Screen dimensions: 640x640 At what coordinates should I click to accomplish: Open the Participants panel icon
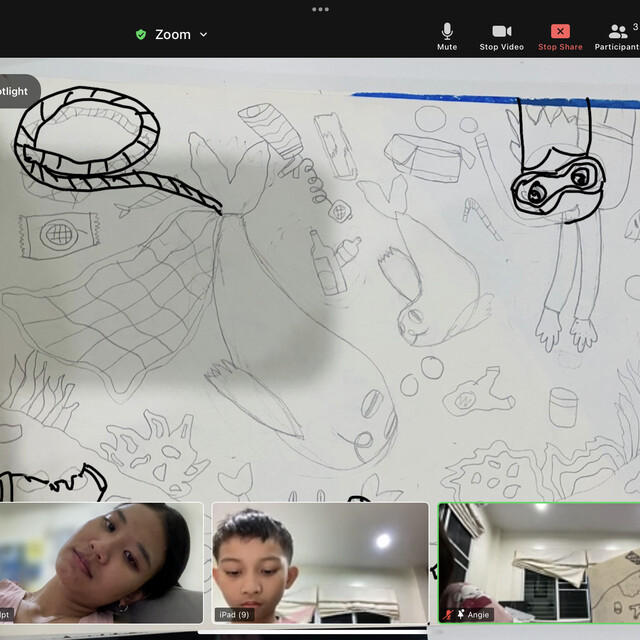click(x=618, y=31)
